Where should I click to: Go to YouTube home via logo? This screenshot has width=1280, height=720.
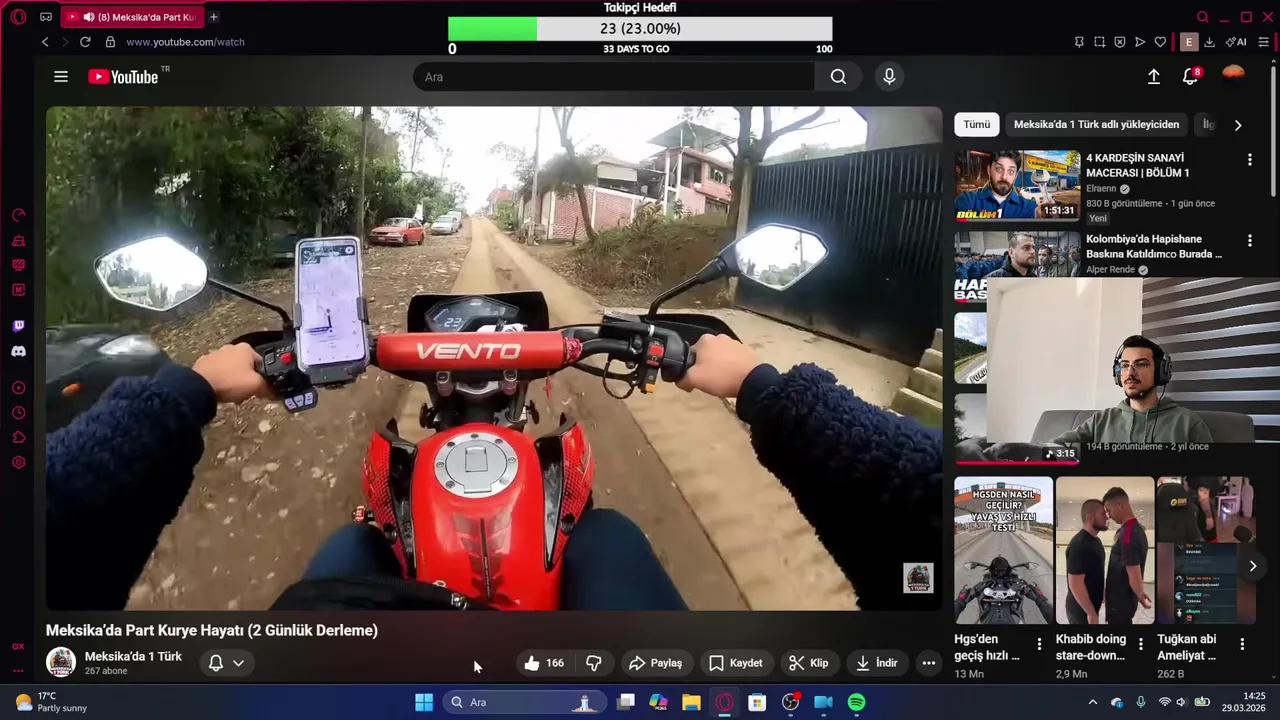(123, 77)
